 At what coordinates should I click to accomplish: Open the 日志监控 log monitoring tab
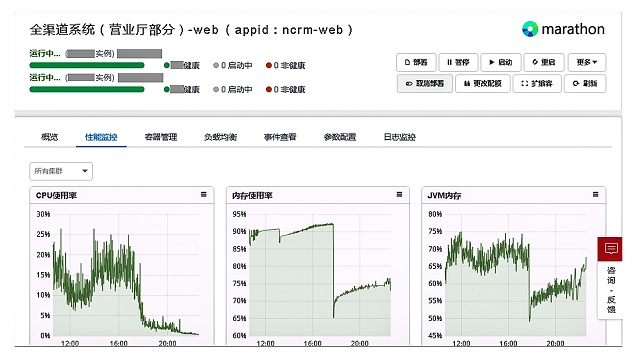click(x=400, y=137)
